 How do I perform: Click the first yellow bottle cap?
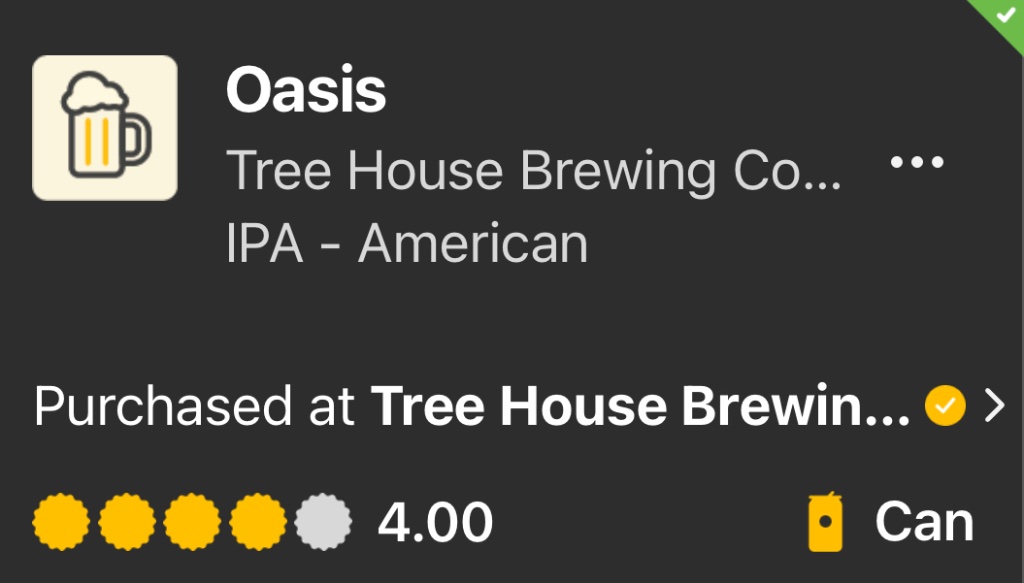(x=62, y=523)
